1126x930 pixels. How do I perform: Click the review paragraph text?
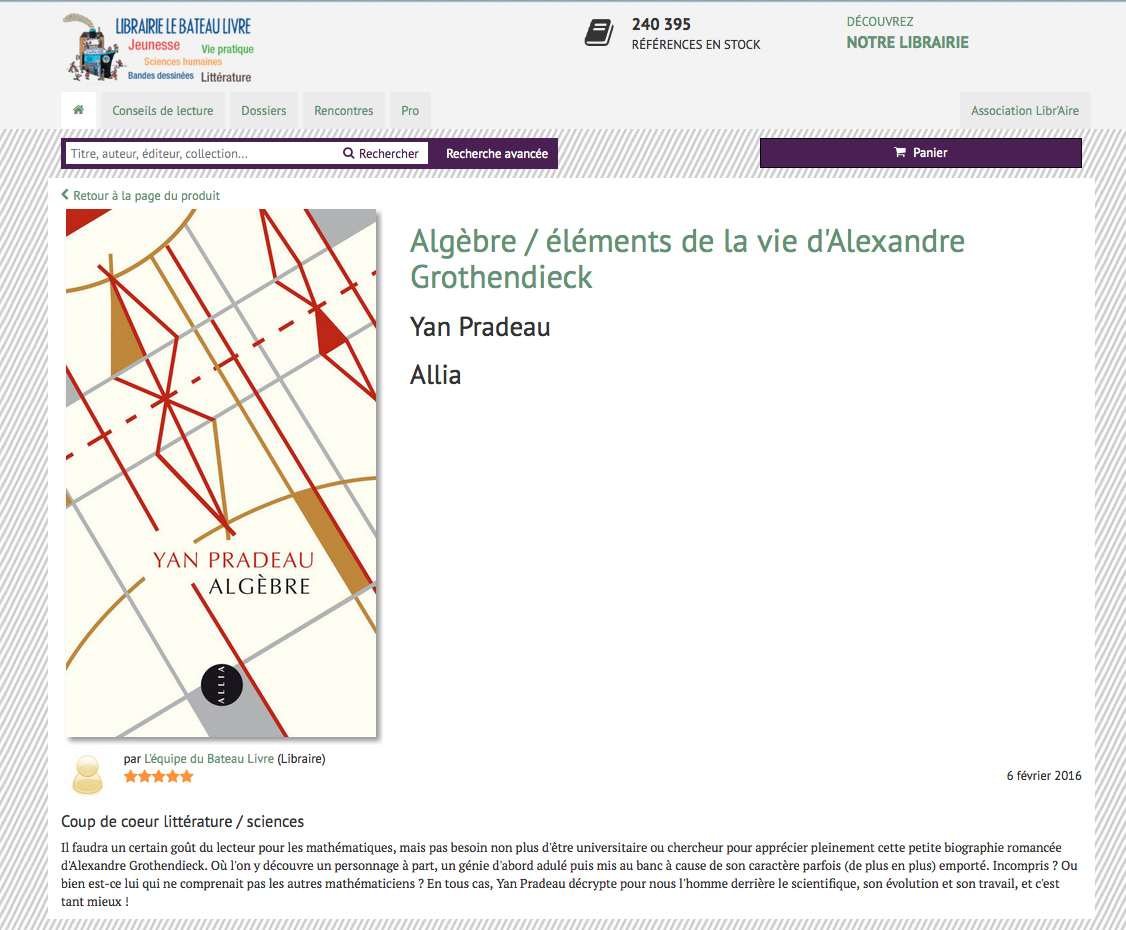[569, 875]
